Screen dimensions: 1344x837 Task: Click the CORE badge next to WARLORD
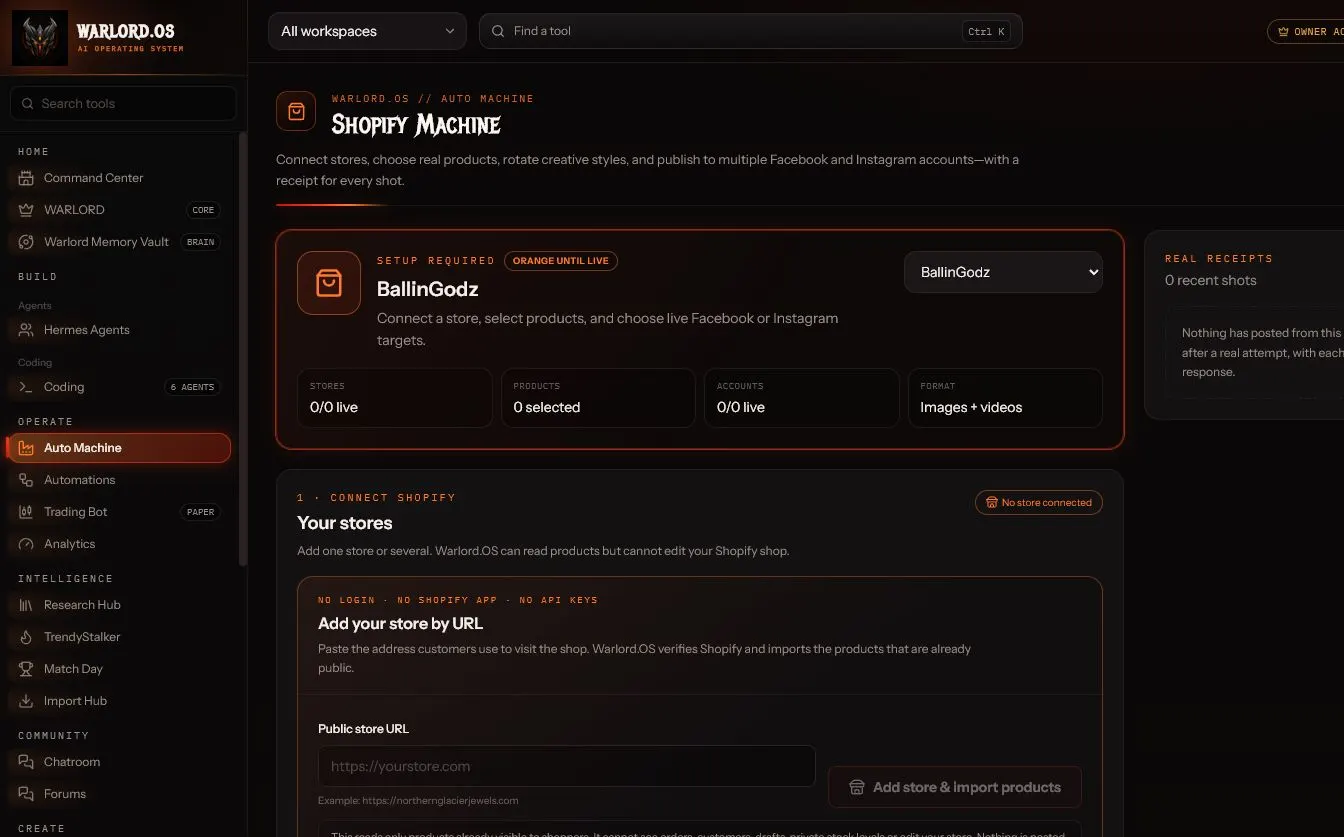pyautogui.click(x=203, y=210)
